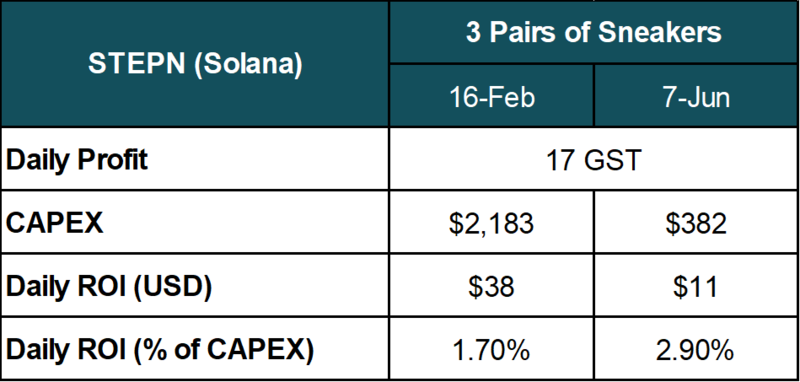Click the $2,183 CAPEX value
800x382 pixels.
(492, 222)
